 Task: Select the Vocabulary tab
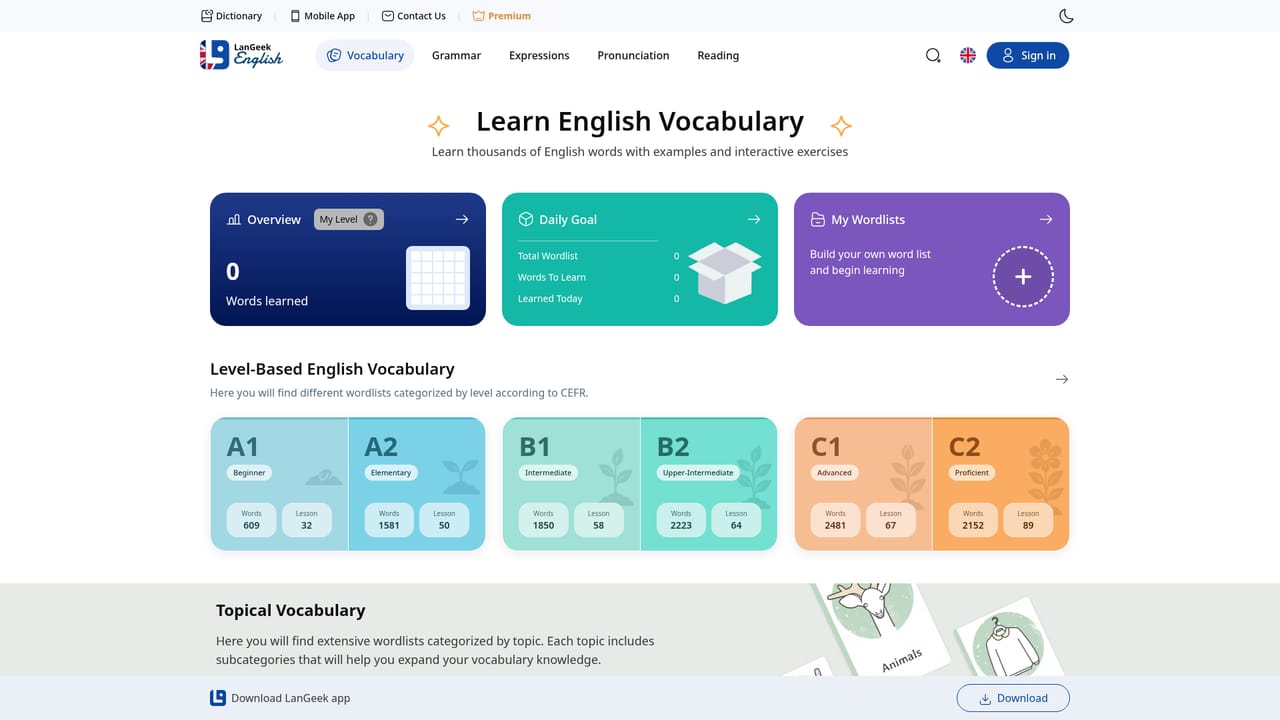[x=365, y=56]
